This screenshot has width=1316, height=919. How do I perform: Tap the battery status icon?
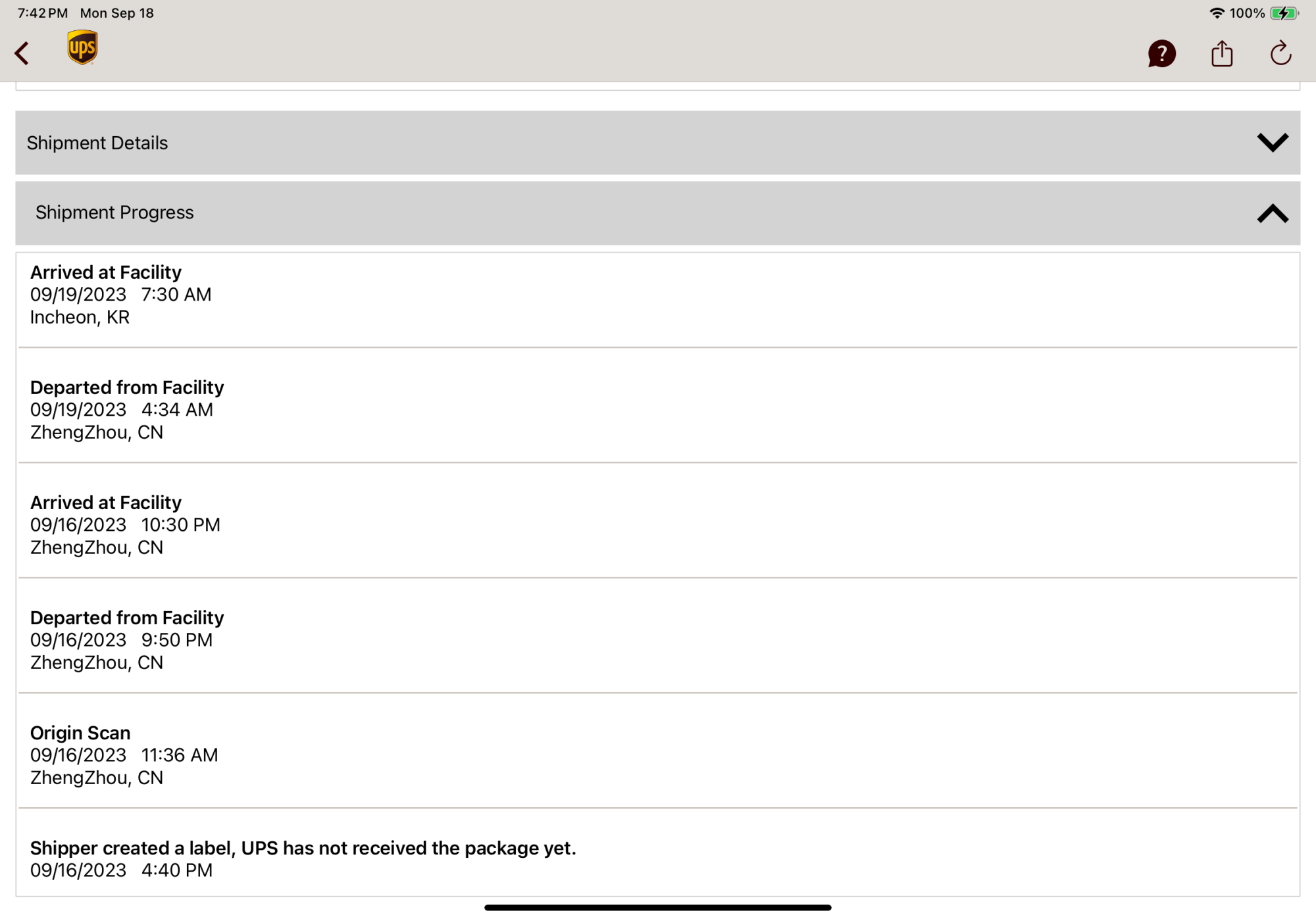1284,13
